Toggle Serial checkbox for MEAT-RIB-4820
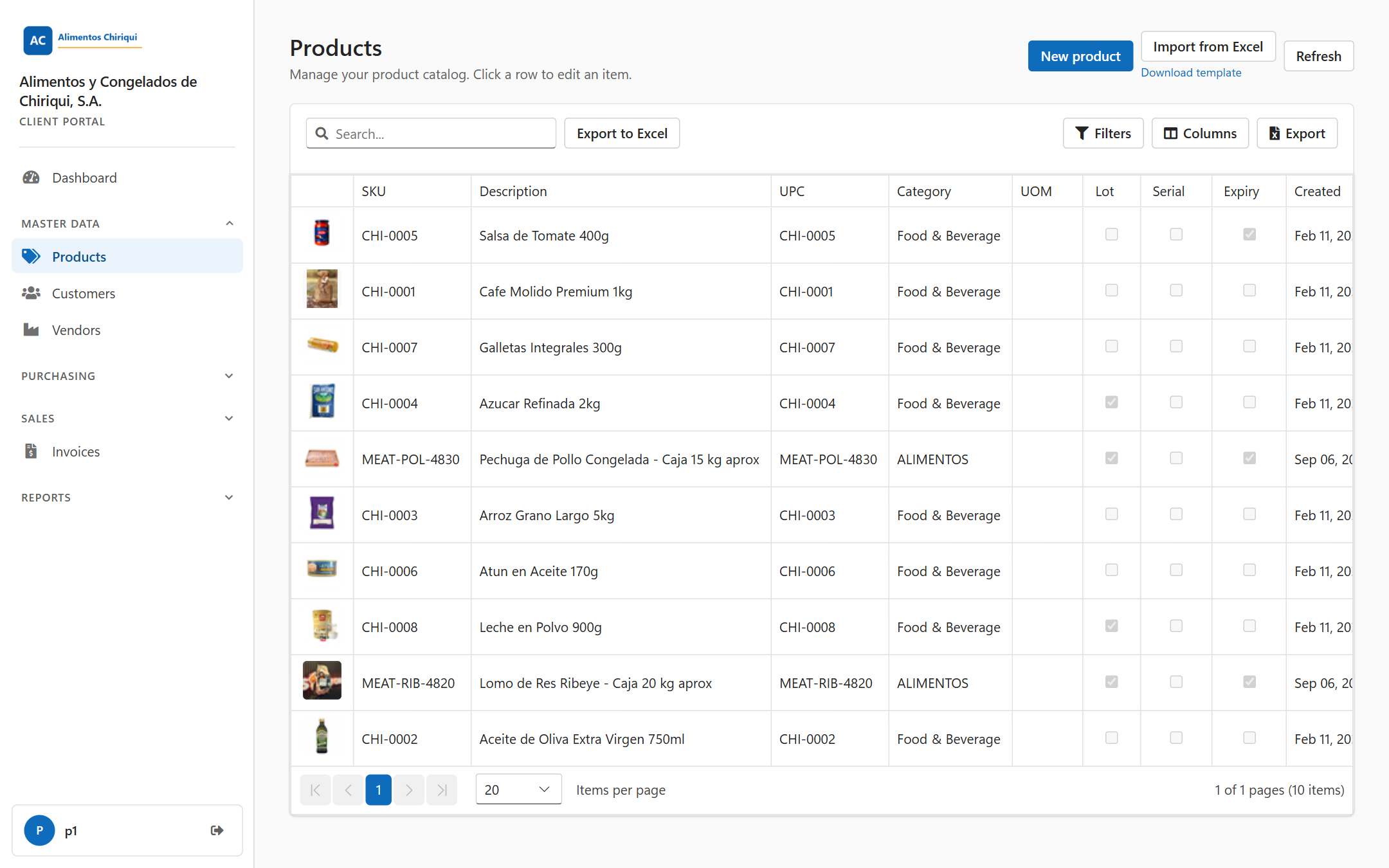The image size is (1389, 868). click(x=1176, y=682)
